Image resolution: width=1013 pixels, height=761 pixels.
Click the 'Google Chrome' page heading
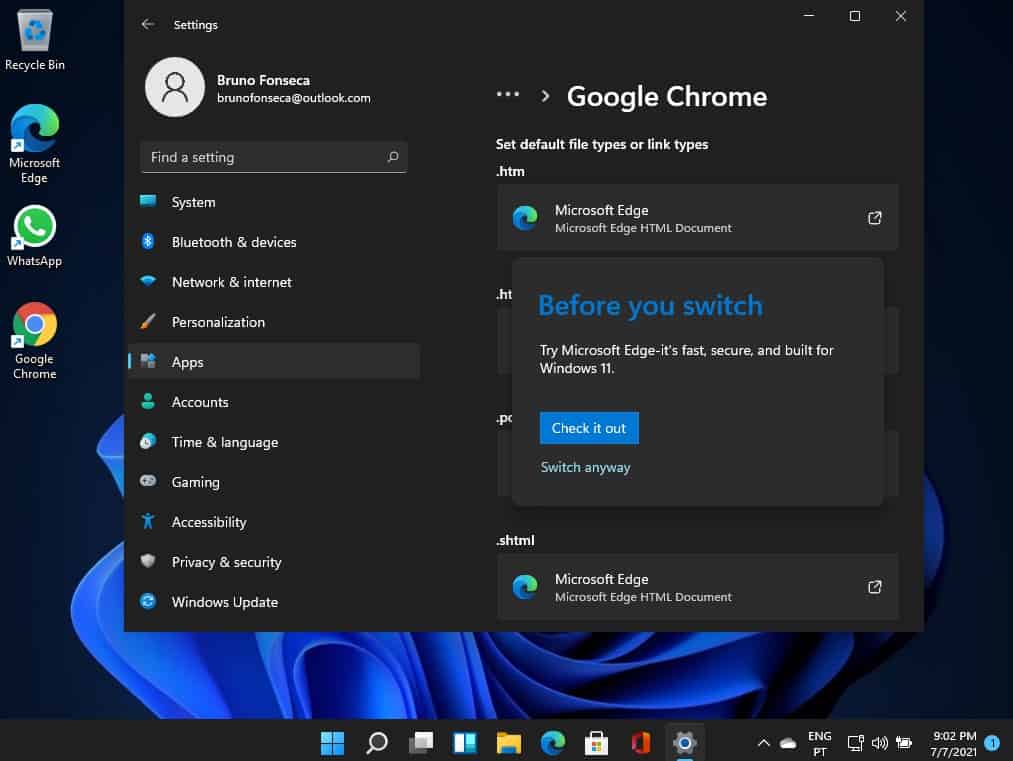pos(667,96)
